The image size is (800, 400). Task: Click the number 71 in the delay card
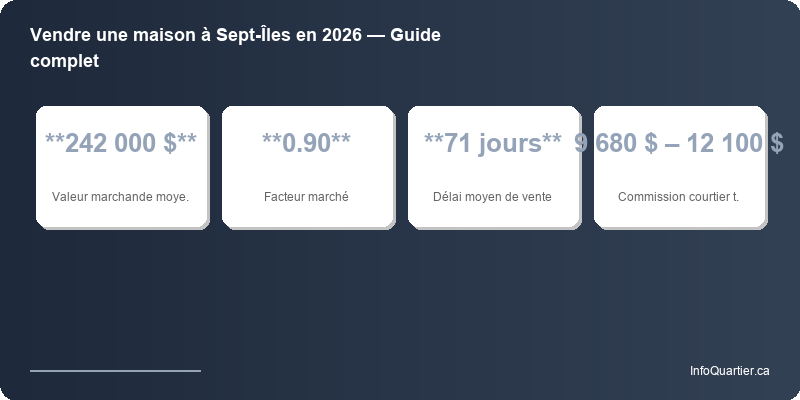coord(458,143)
